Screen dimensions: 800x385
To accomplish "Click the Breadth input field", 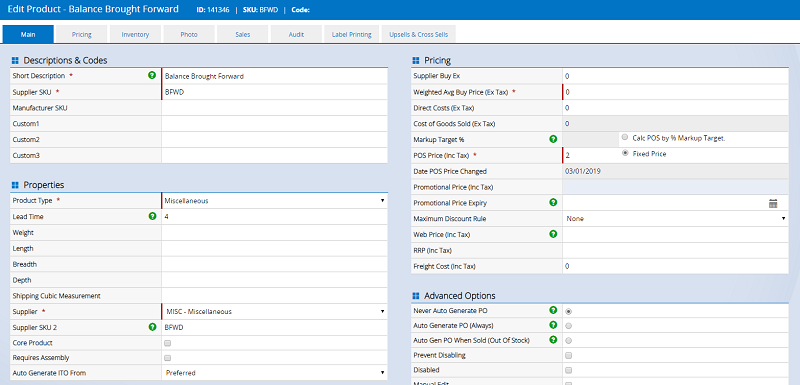I will (x=274, y=264).
